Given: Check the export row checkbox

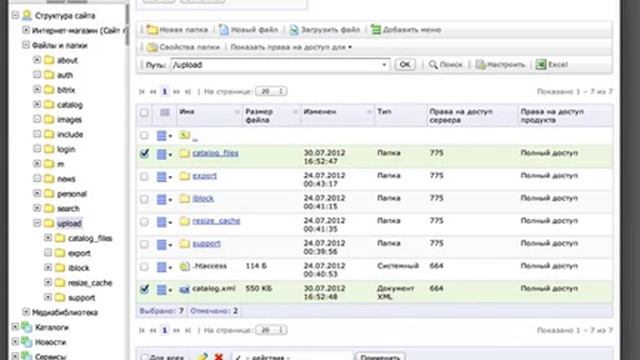Looking at the screenshot, I should pos(144,176).
